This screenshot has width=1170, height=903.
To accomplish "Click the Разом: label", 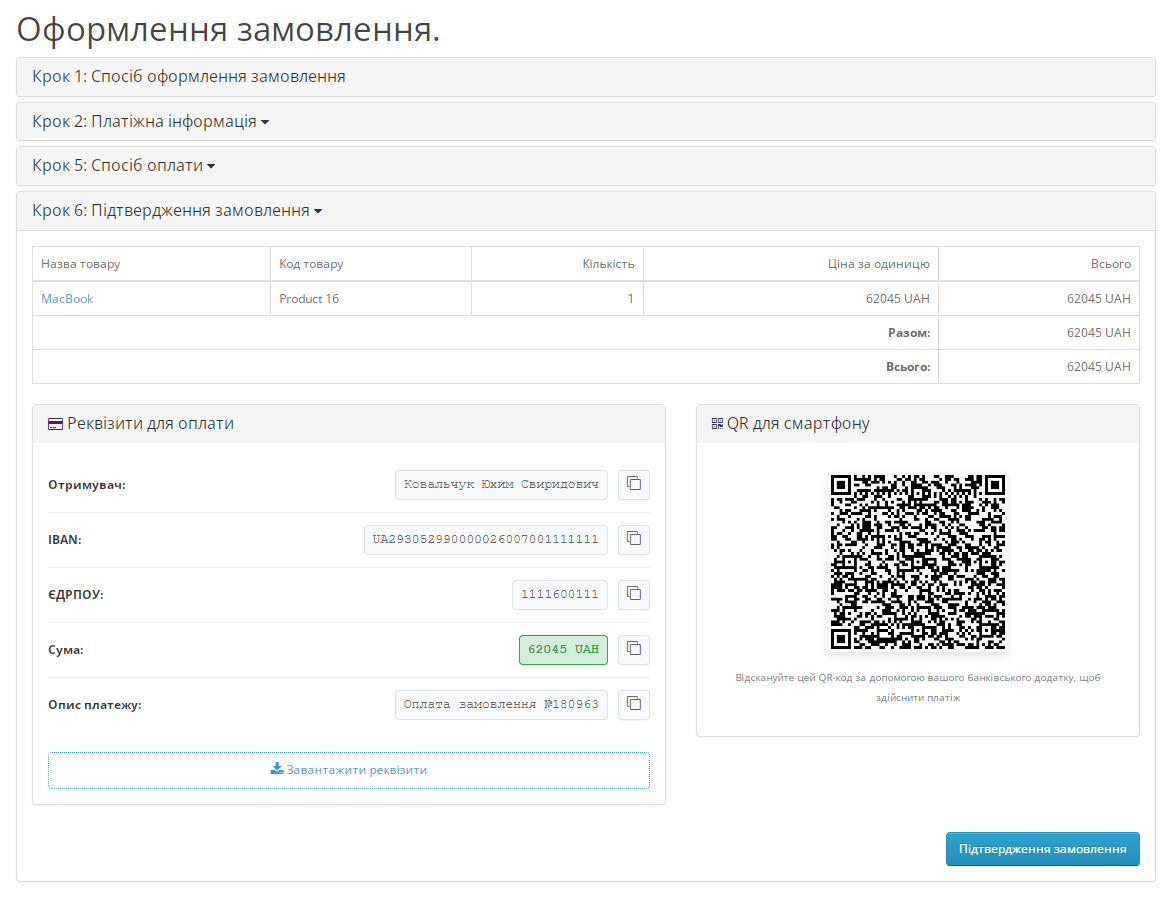I will (x=909, y=333).
